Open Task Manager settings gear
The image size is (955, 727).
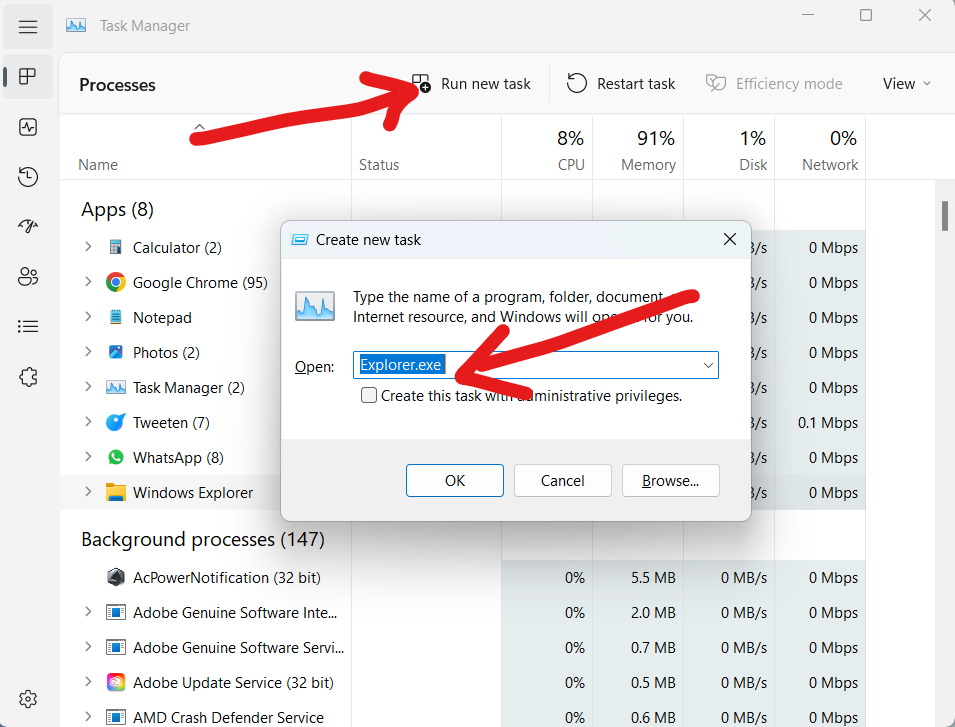pyautogui.click(x=28, y=699)
